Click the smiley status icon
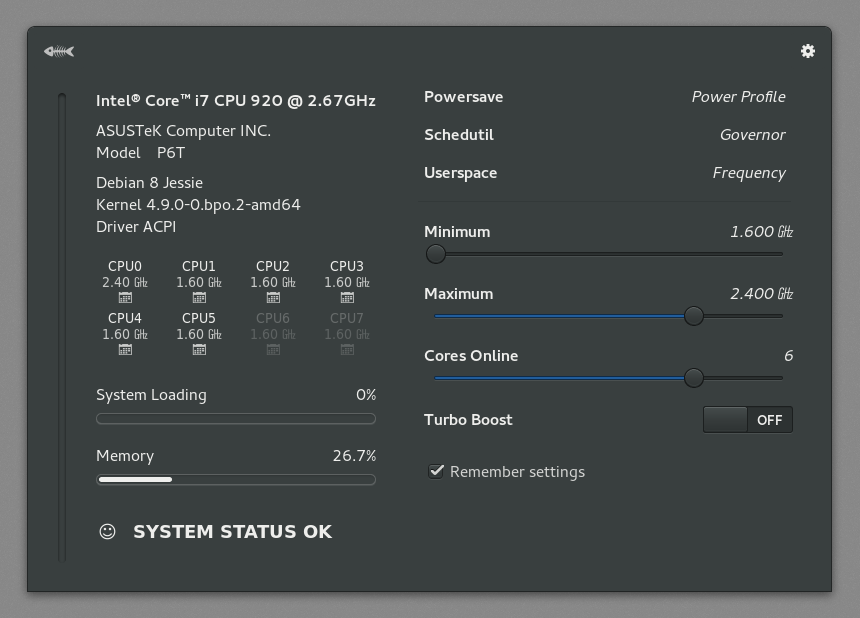 pyautogui.click(x=108, y=531)
